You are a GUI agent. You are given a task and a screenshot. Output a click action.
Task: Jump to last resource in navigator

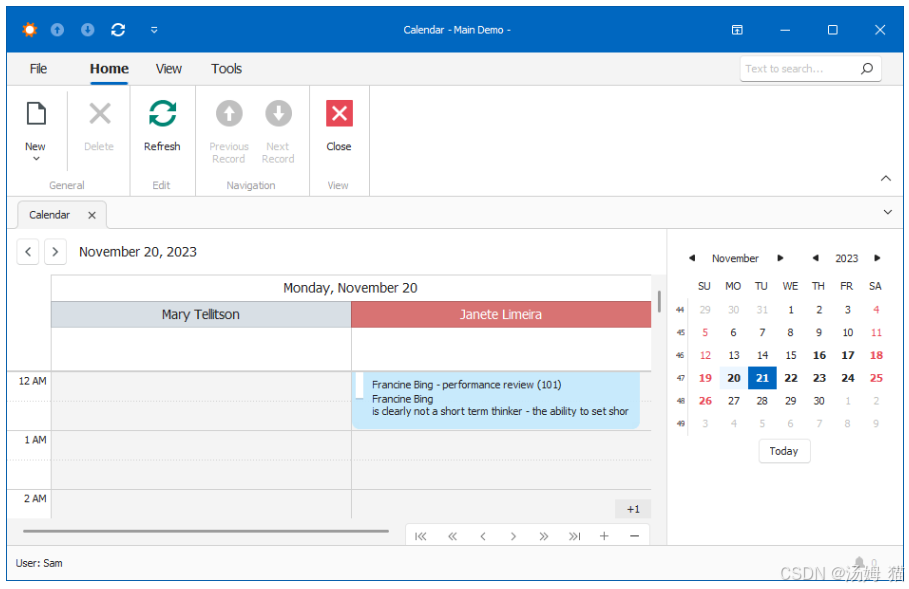tap(575, 536)
